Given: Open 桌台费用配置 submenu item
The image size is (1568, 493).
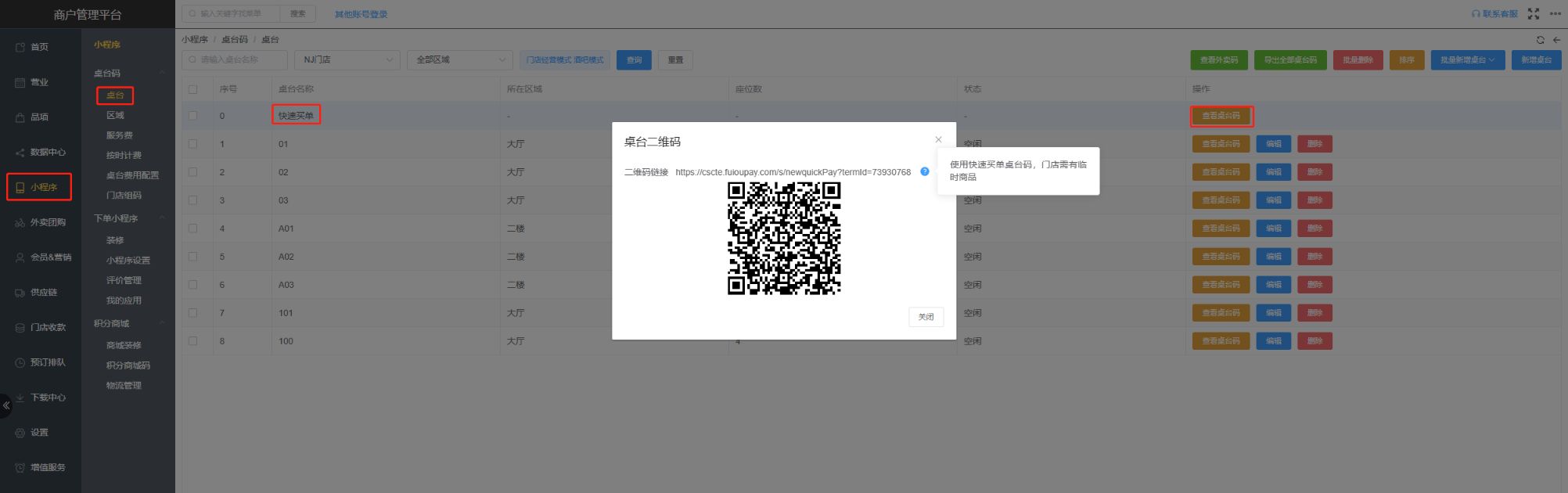Looking at the screenshot, I should (x=132, y=175).
